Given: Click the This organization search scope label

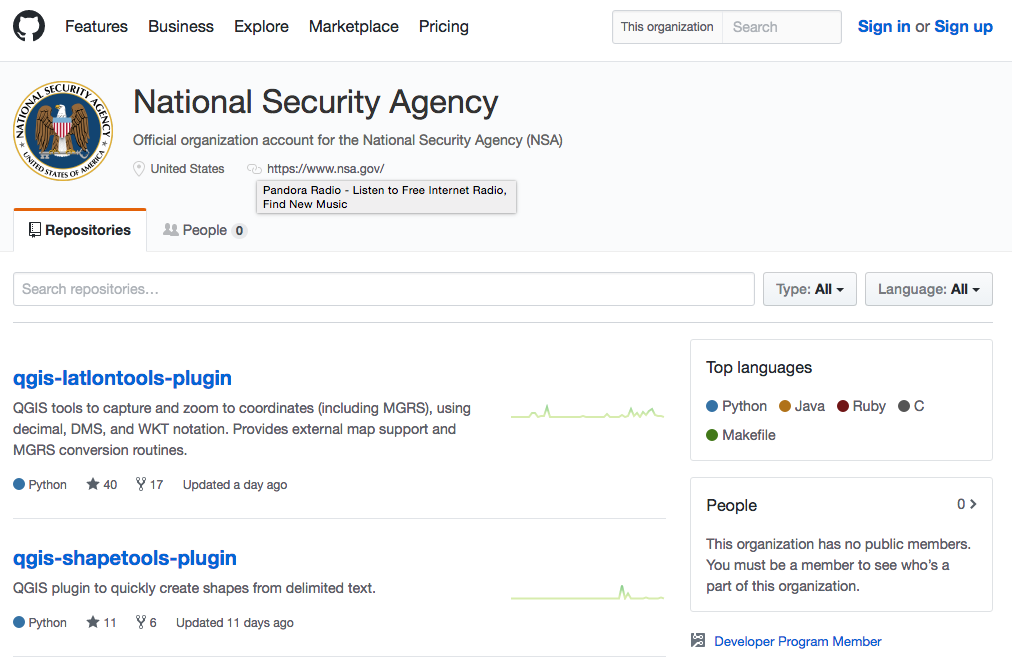Looking at the screenshot, I should 667,27.
